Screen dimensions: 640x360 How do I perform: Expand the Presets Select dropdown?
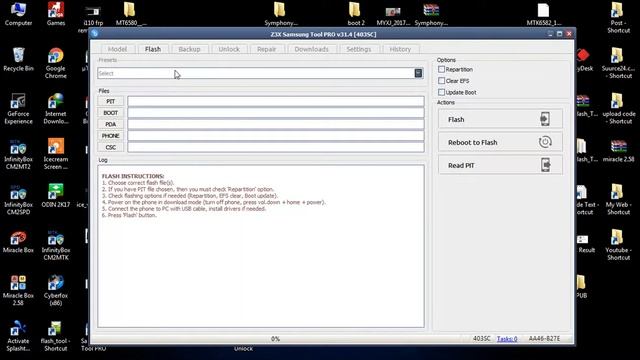260,73
